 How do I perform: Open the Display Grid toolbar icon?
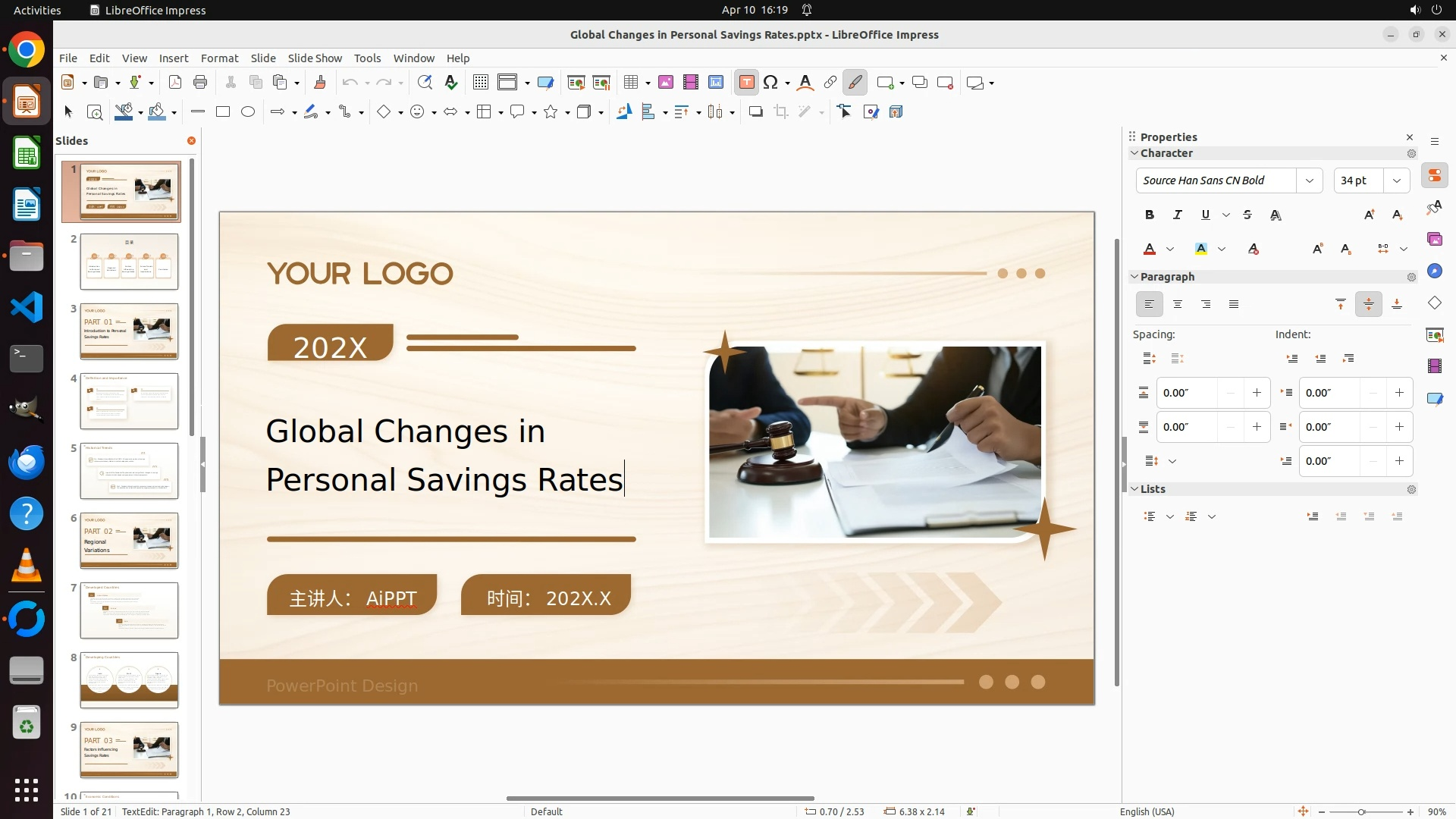(x=481, y=83)
